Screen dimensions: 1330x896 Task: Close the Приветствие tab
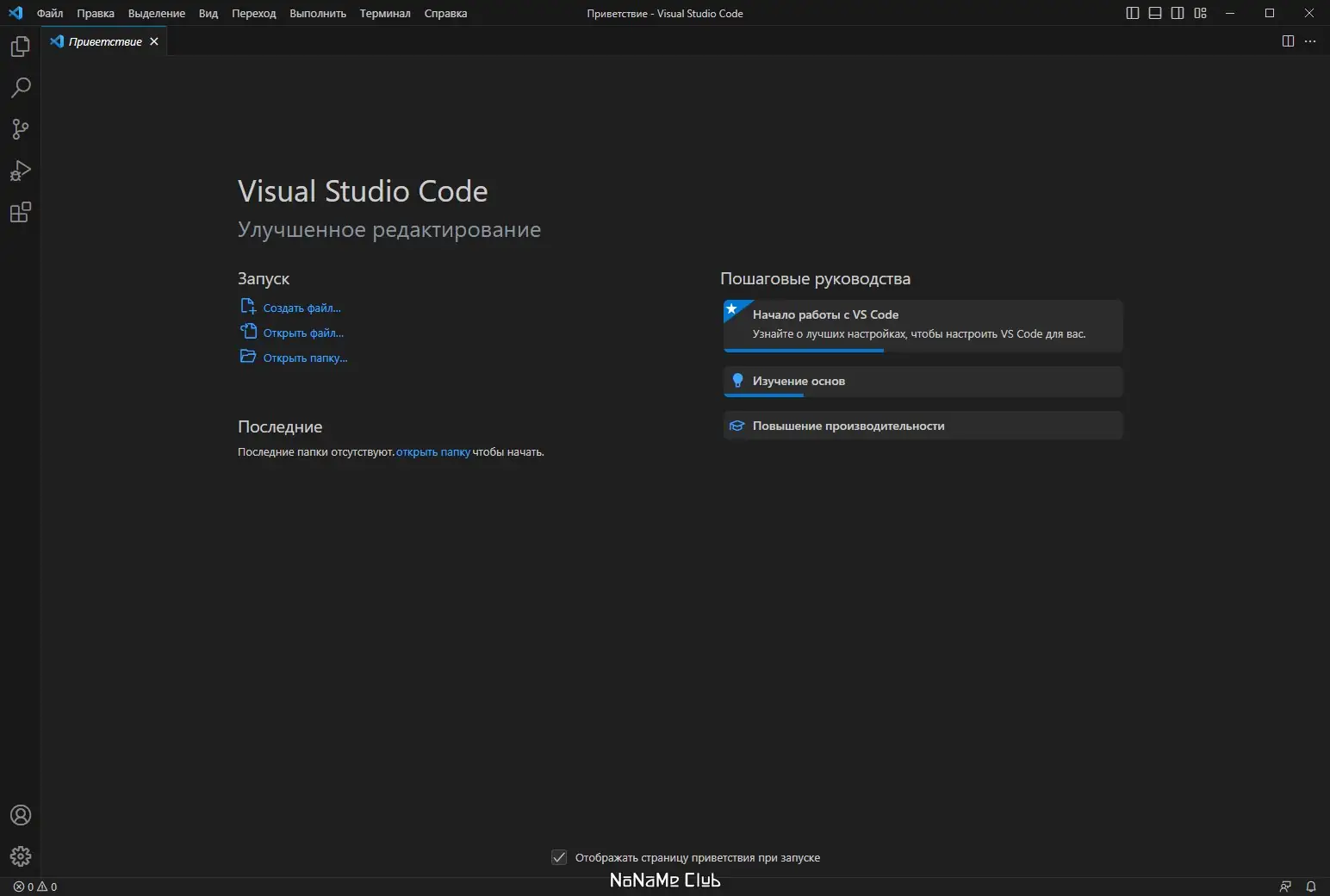click(x=154, y=41)
